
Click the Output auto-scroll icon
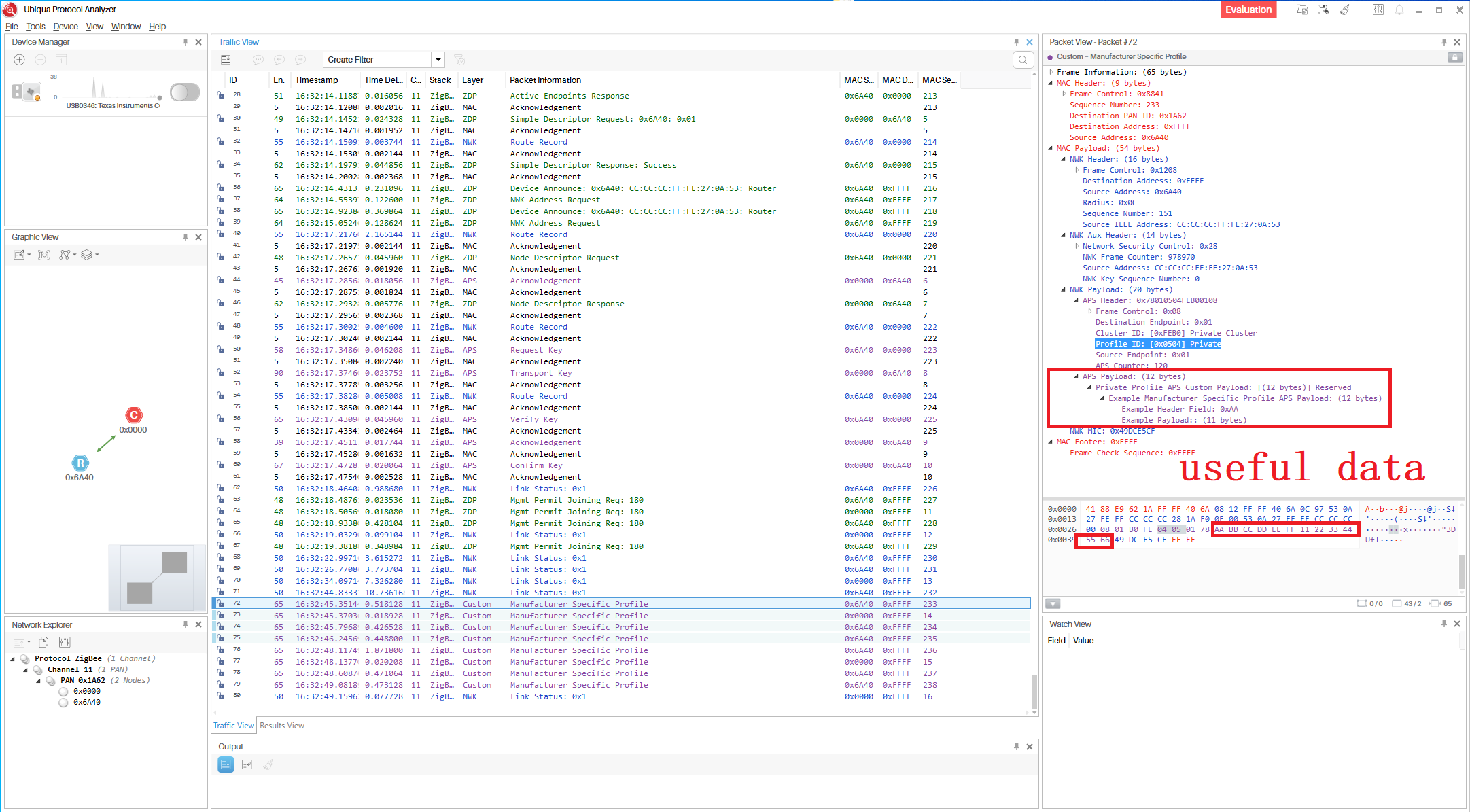click(226, 764)
